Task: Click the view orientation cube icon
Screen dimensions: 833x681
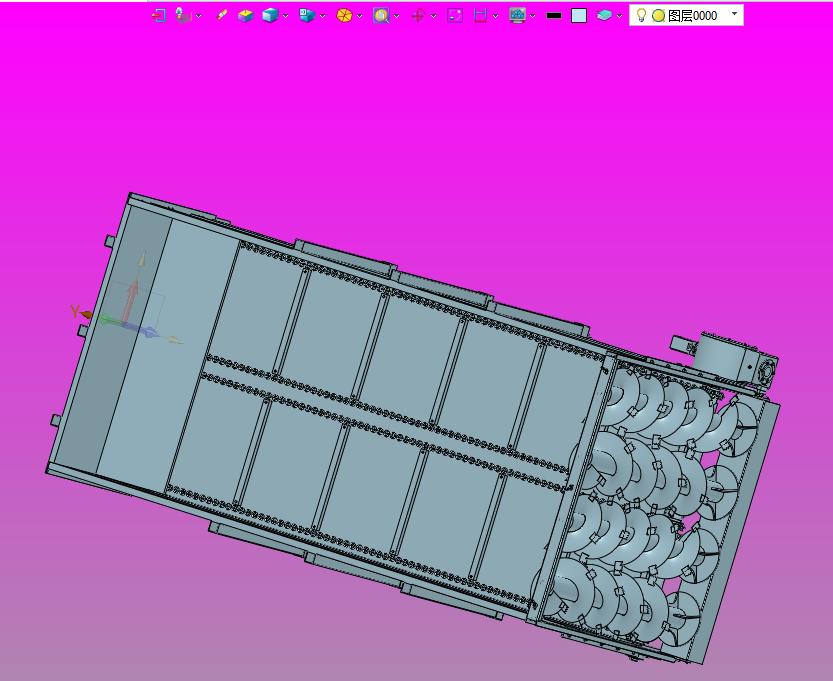Action: point(307,15)
